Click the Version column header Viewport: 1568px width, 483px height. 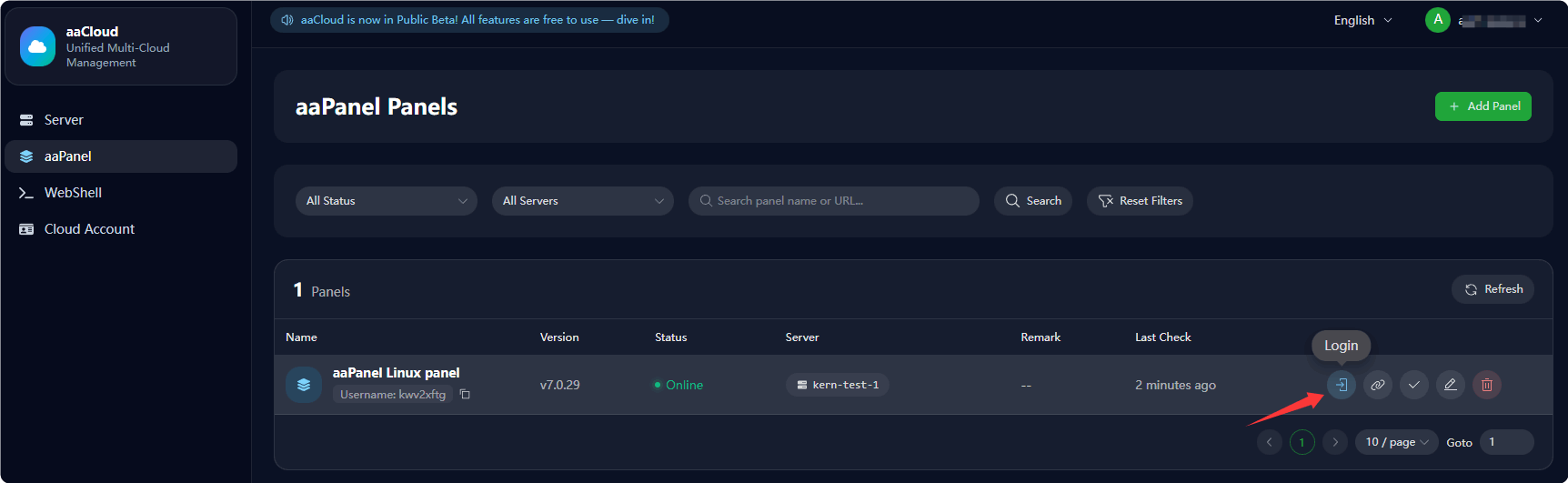559,337
